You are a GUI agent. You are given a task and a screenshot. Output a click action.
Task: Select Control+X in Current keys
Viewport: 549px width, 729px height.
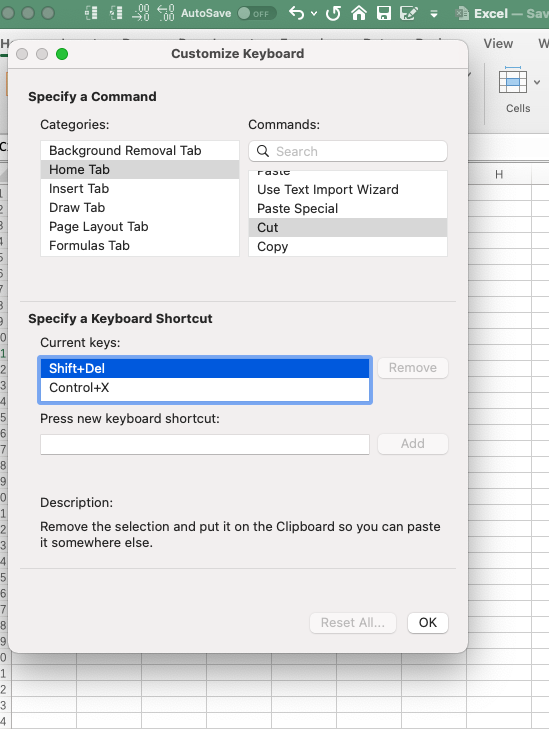click(x=205, y=388)
